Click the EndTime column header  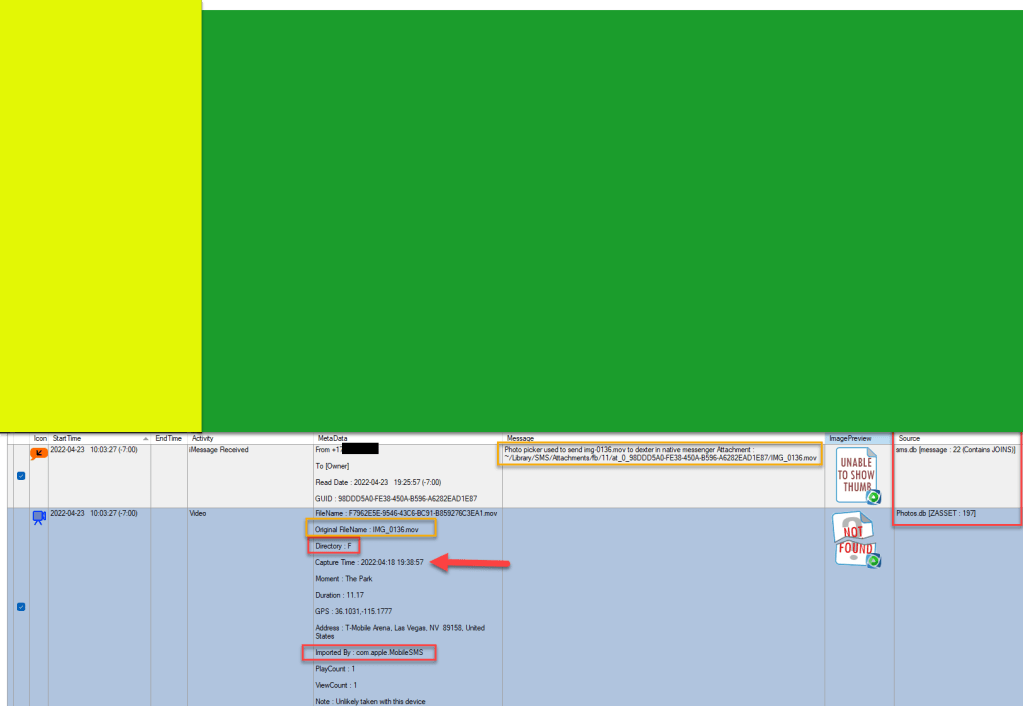tap(168, 438)
